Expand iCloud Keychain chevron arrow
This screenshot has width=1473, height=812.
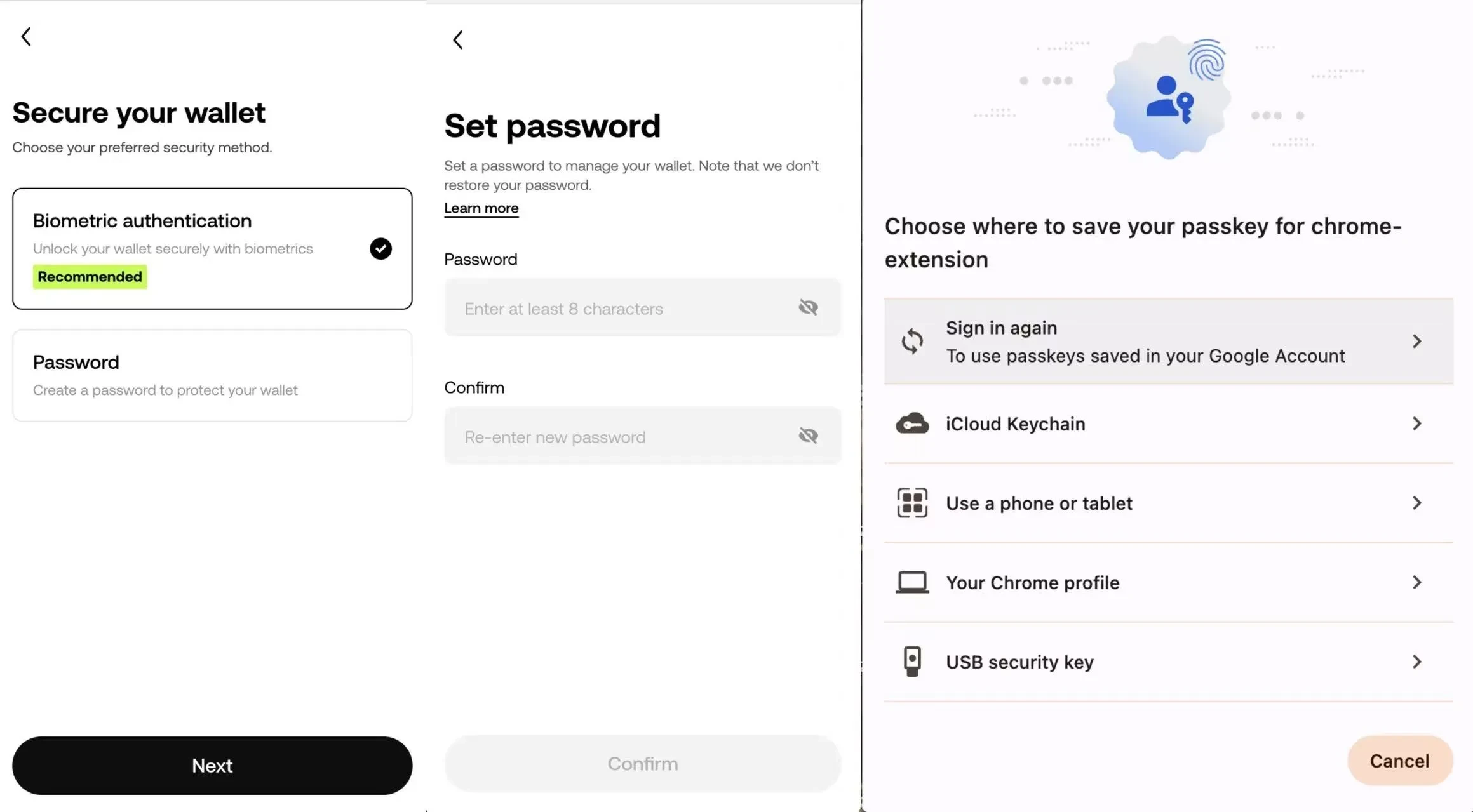pos(1416,423)
